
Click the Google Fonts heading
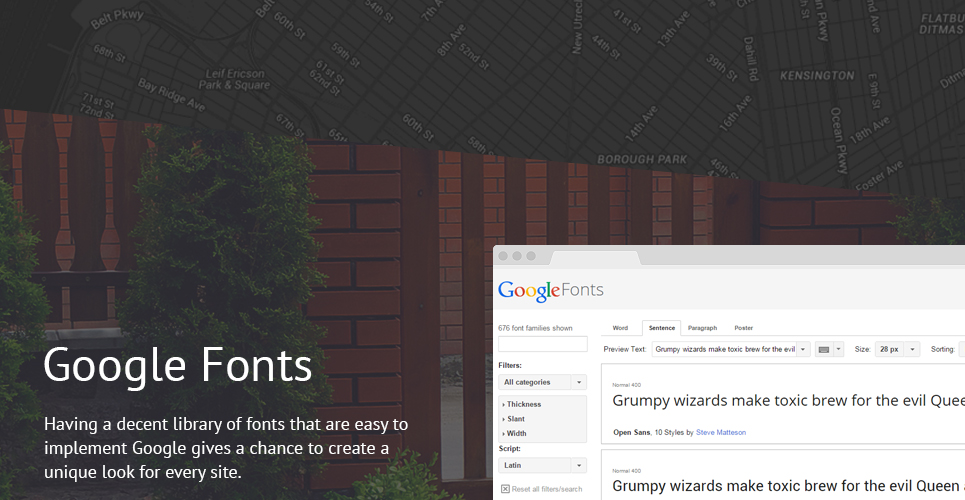click(178, 367)
